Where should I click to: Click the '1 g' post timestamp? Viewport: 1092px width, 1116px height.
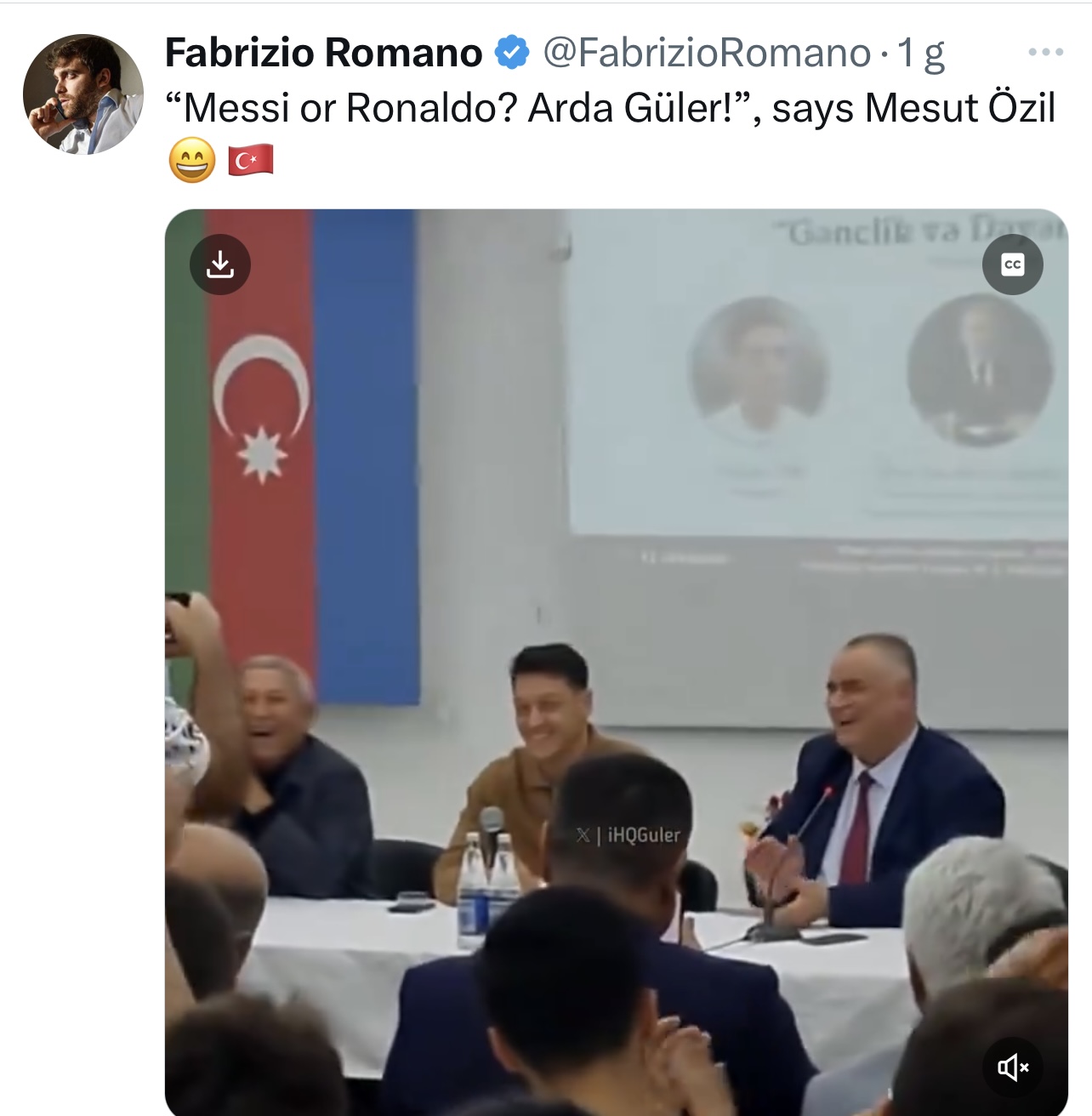tap(921, 54)
